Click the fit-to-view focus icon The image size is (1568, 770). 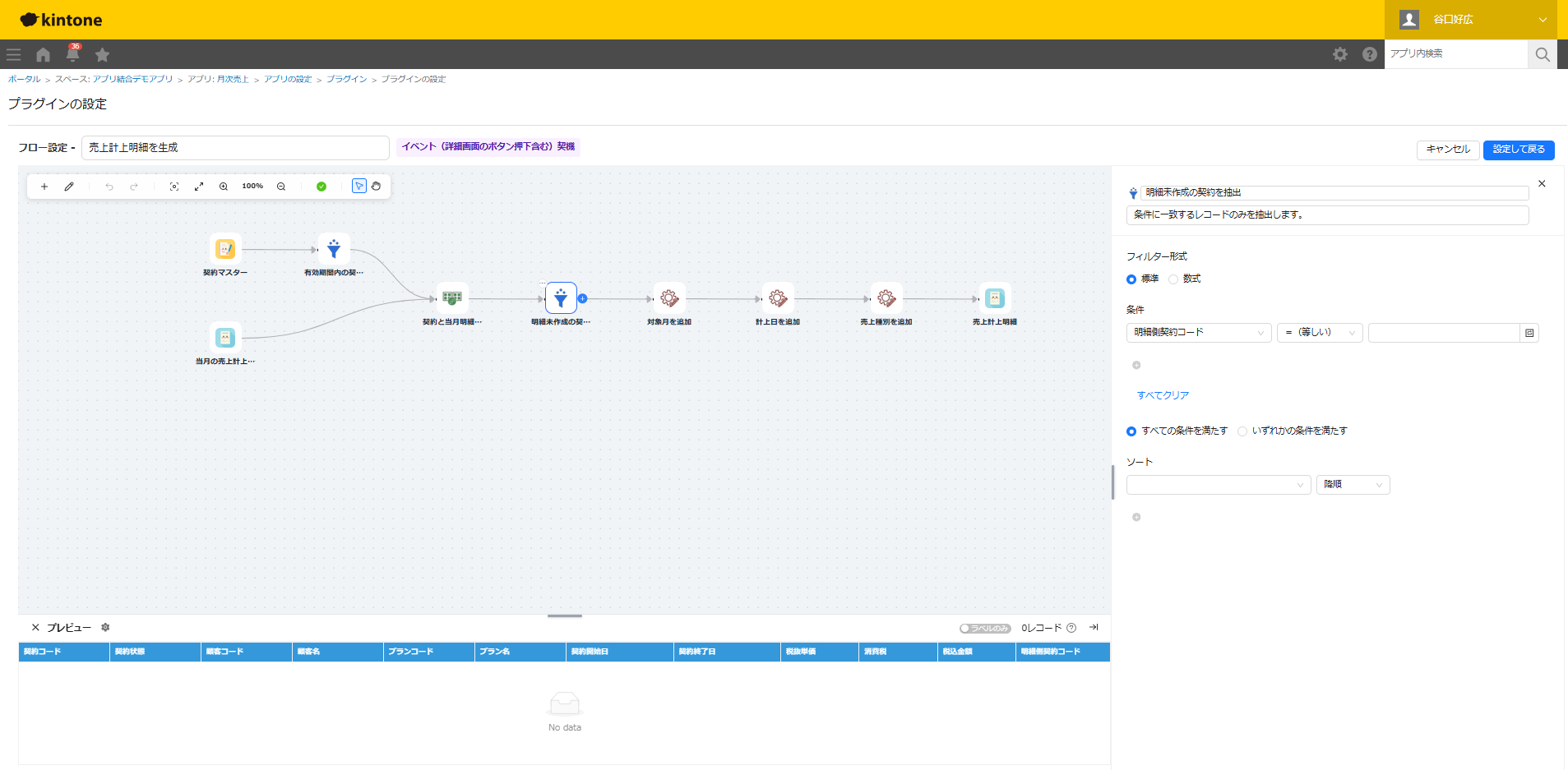pos(174,187)
